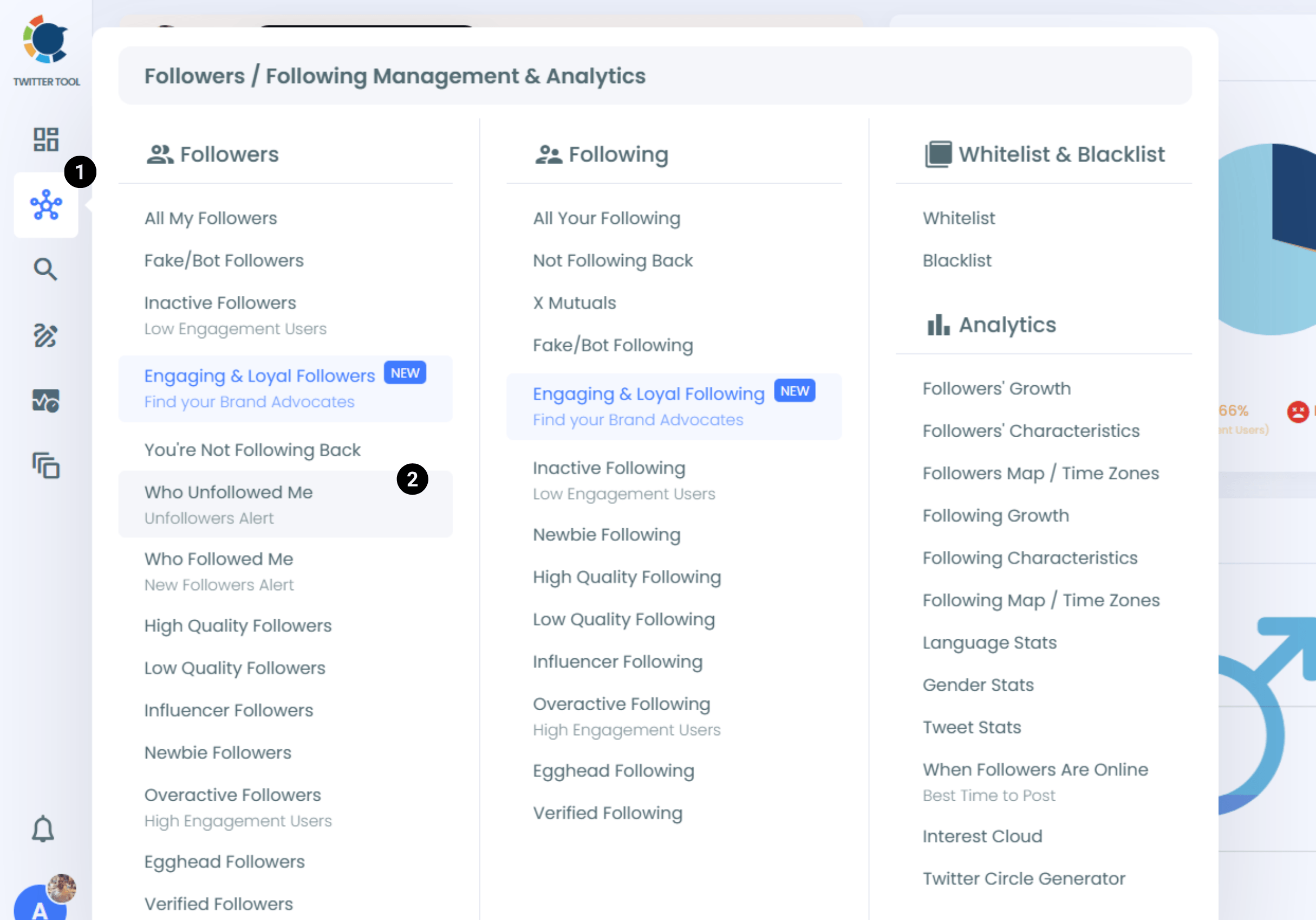Open the Blacklist page
This screenshot has width=1316, height=921.
point(956,260)
